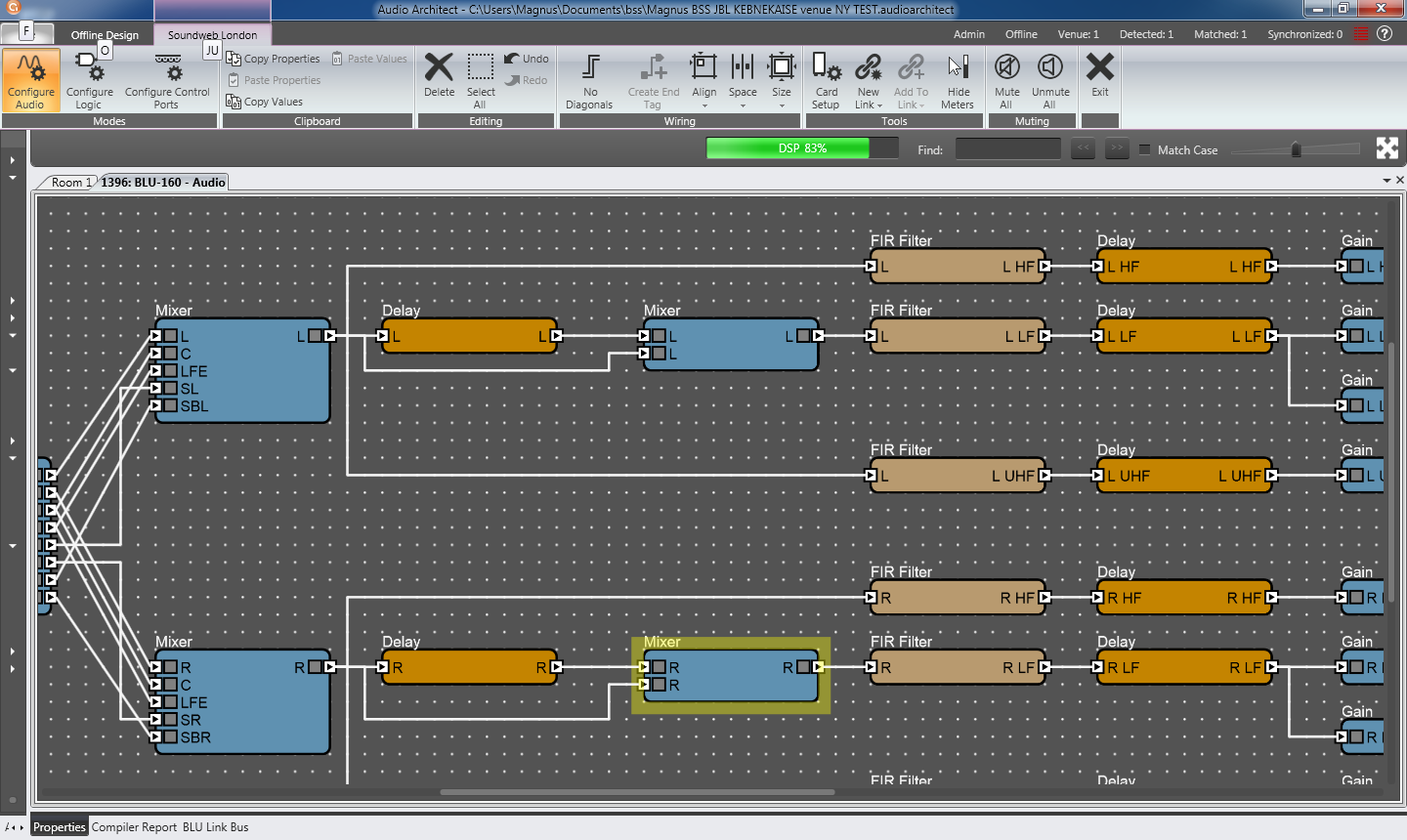Open the Card Setup tool
Image resolution: width=1407 pixels, height=840 pixels.
[826, 80]
